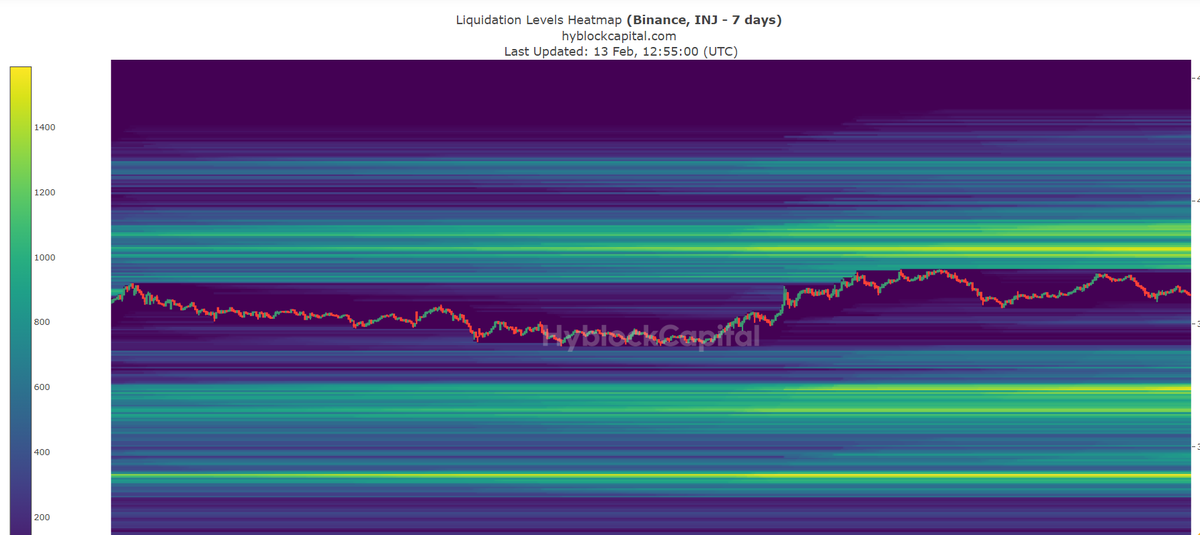This screenshot has height=535, width=1200.
Task: Click the 600 color scale label
Action: [43, 387]
